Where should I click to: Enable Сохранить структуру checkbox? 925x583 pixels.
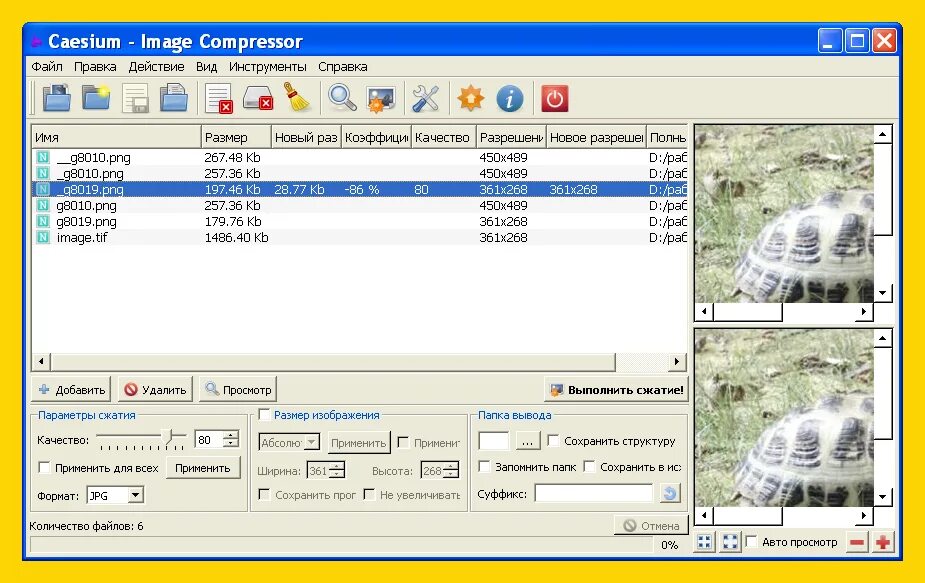coord(553,440)
